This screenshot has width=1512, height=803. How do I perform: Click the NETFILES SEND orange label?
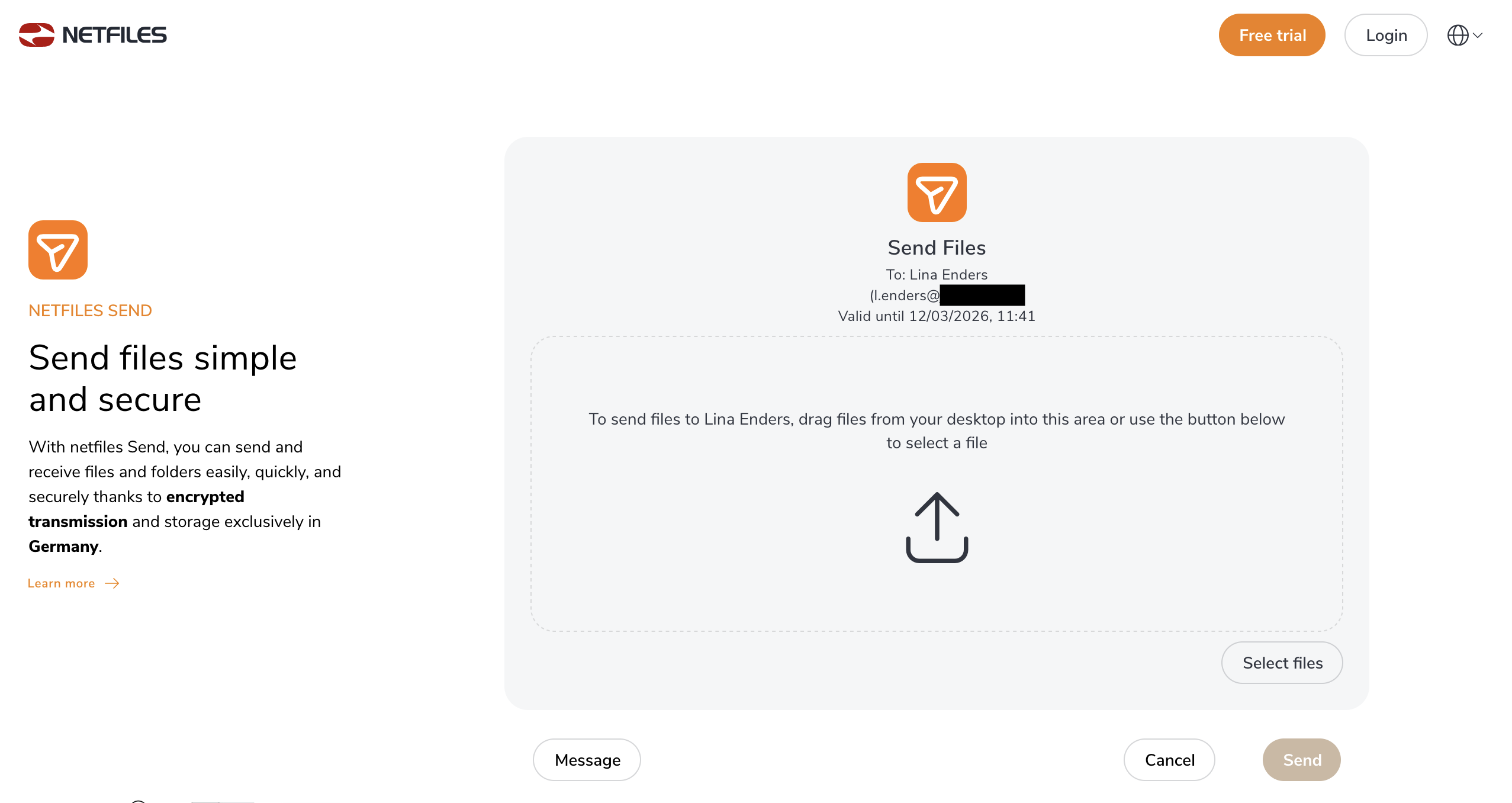coord(90,311)
